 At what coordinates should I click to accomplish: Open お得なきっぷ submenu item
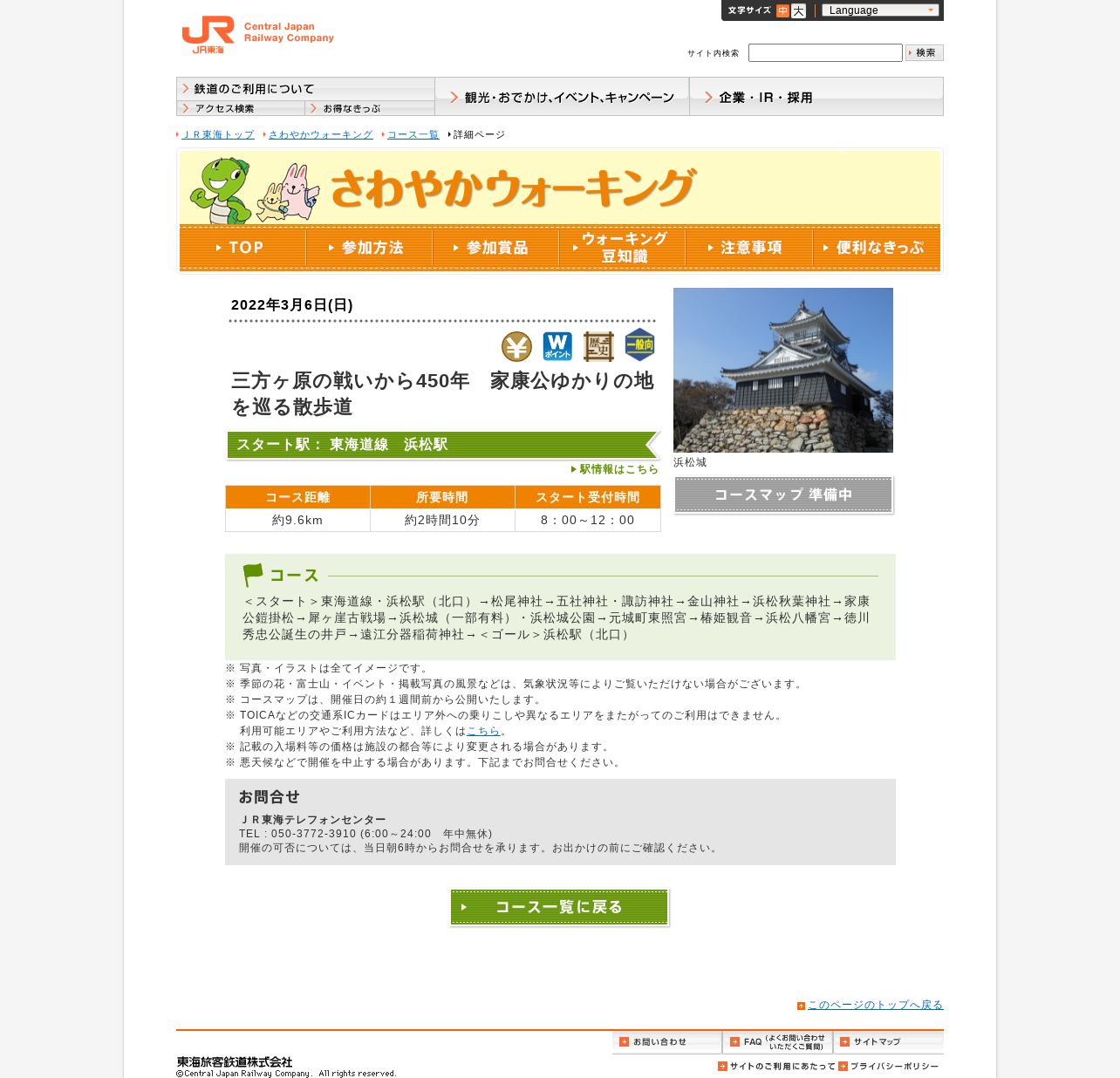point(370,108)
